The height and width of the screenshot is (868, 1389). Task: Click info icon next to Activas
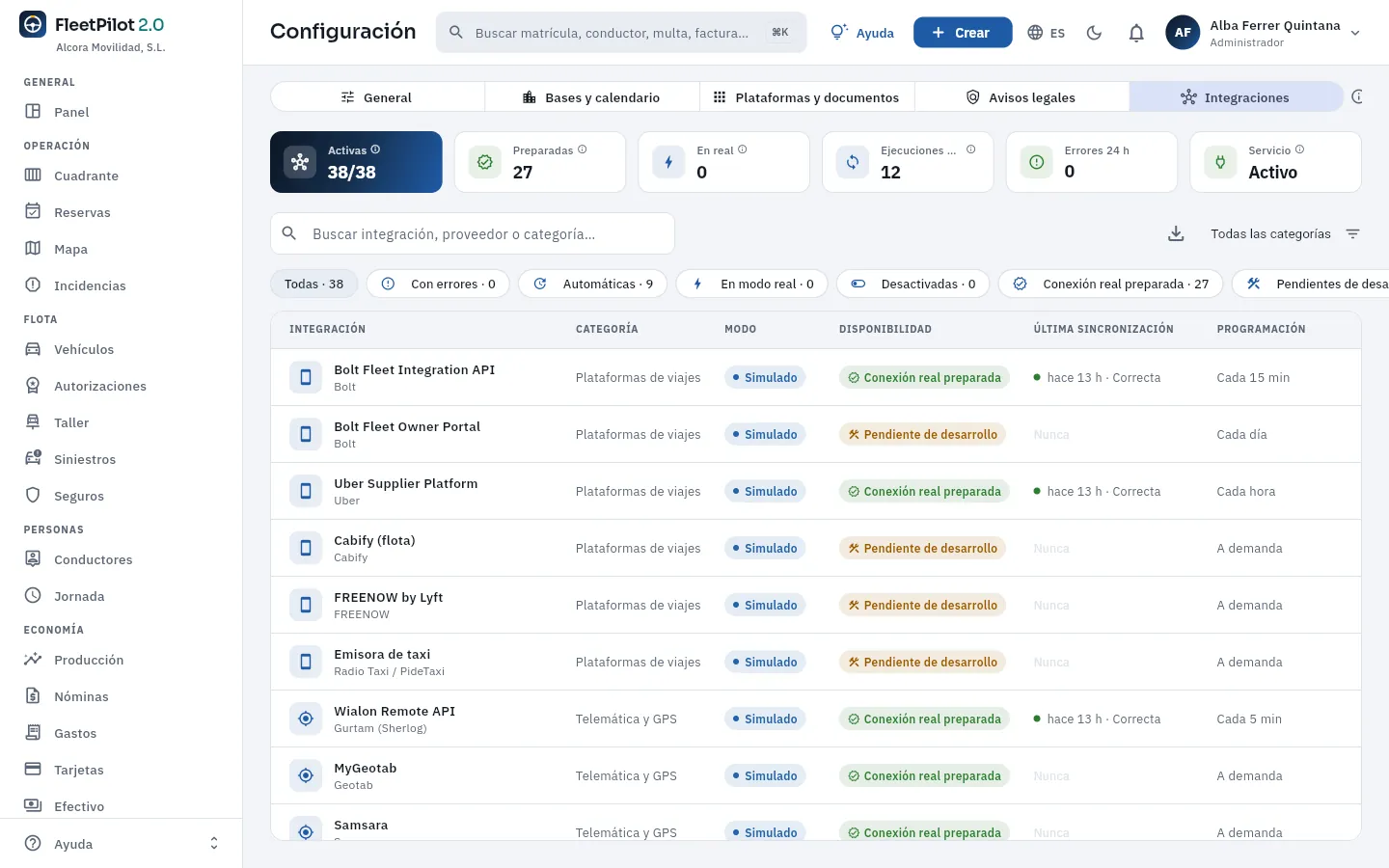[375, 149]
